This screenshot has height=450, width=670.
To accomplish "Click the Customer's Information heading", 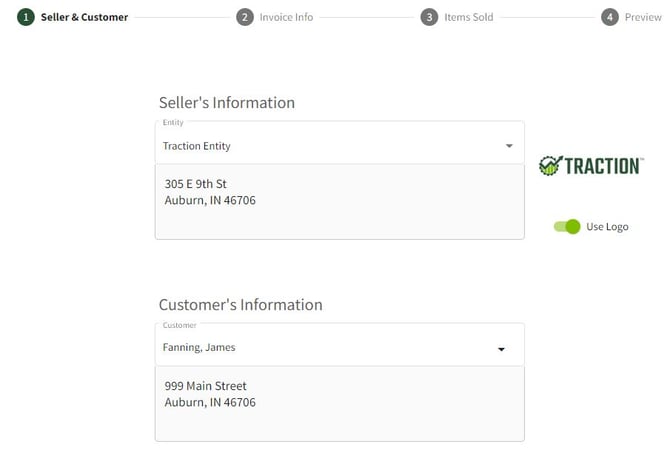I will 240,304.
